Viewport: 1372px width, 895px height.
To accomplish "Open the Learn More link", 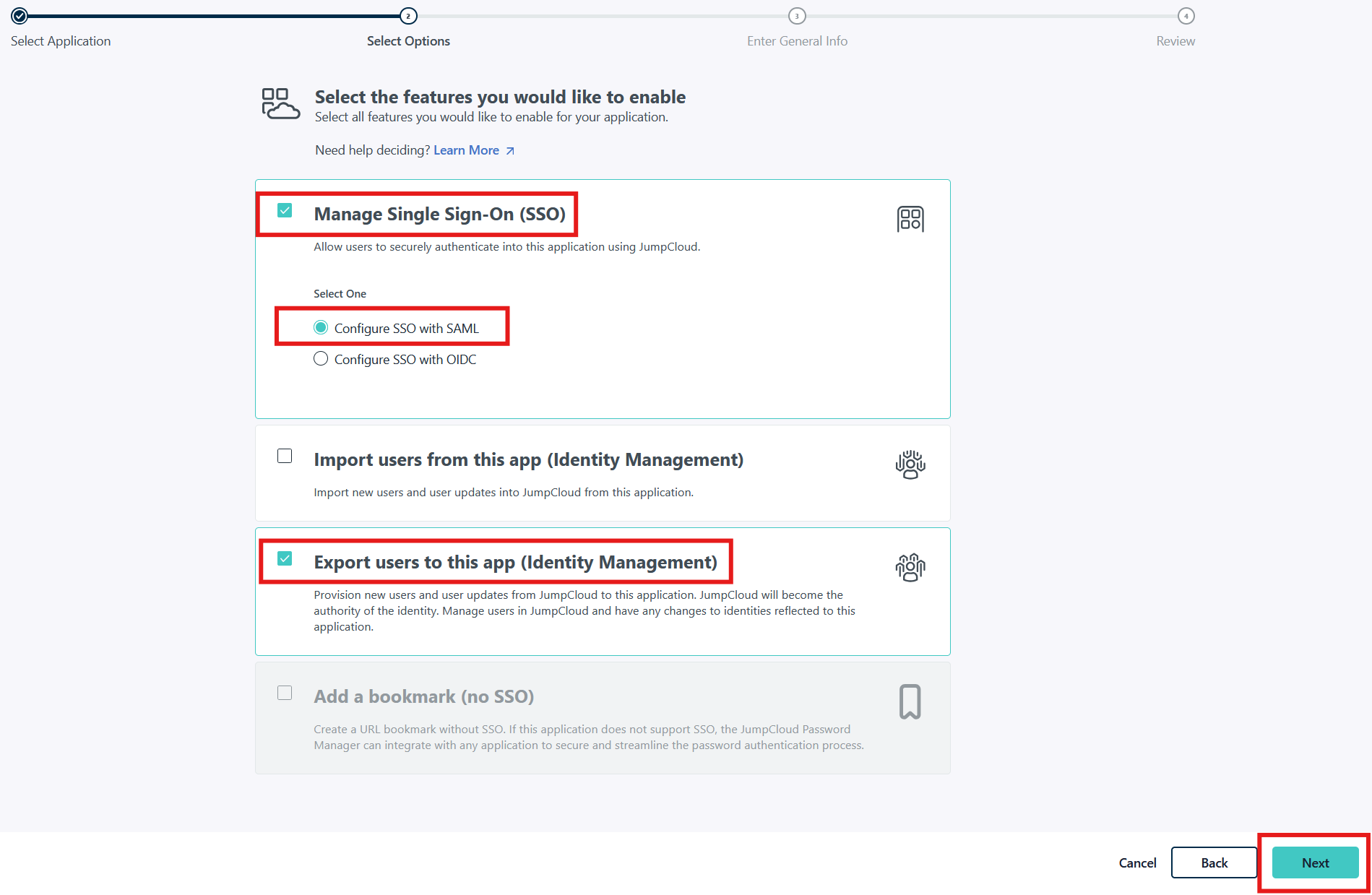I will 466,150.
